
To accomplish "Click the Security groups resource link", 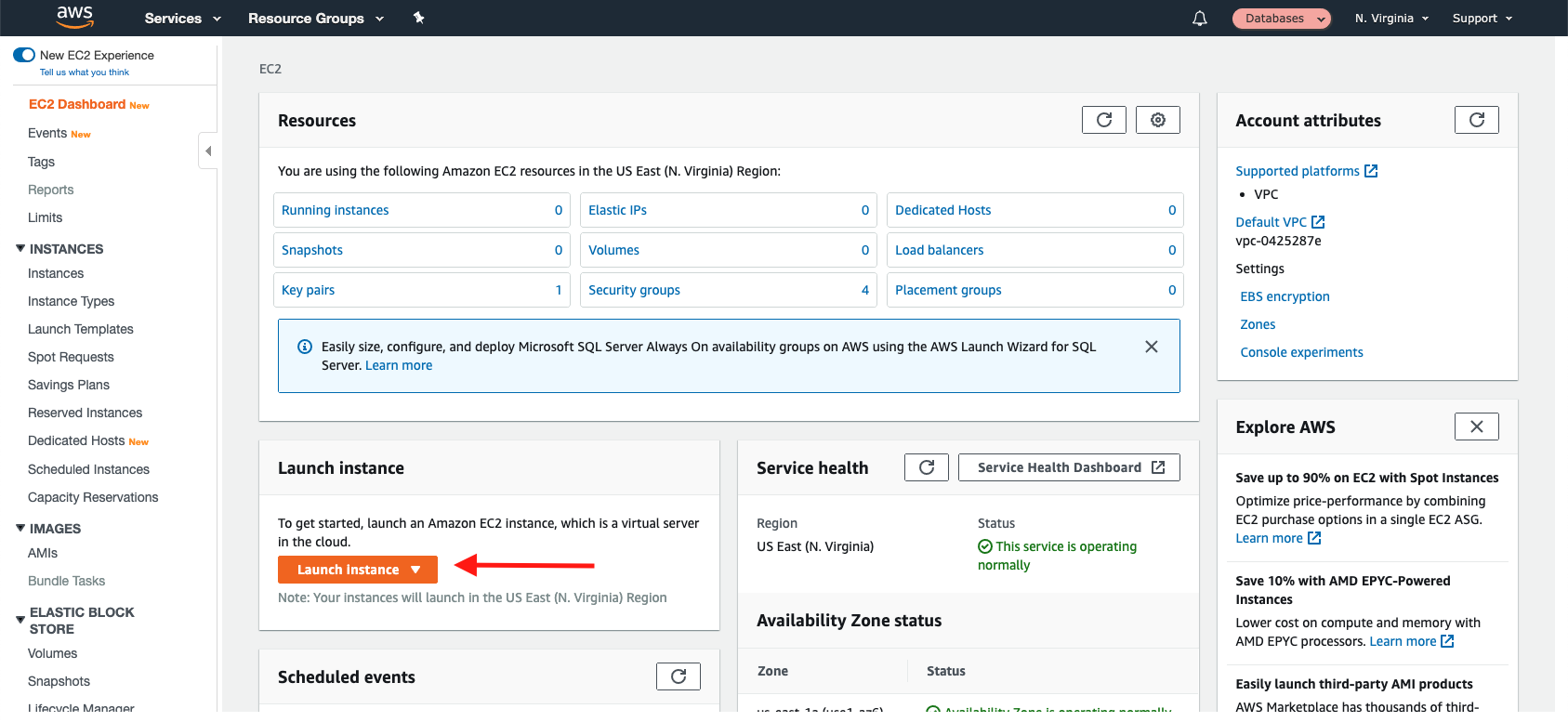I will coord(634,290).
